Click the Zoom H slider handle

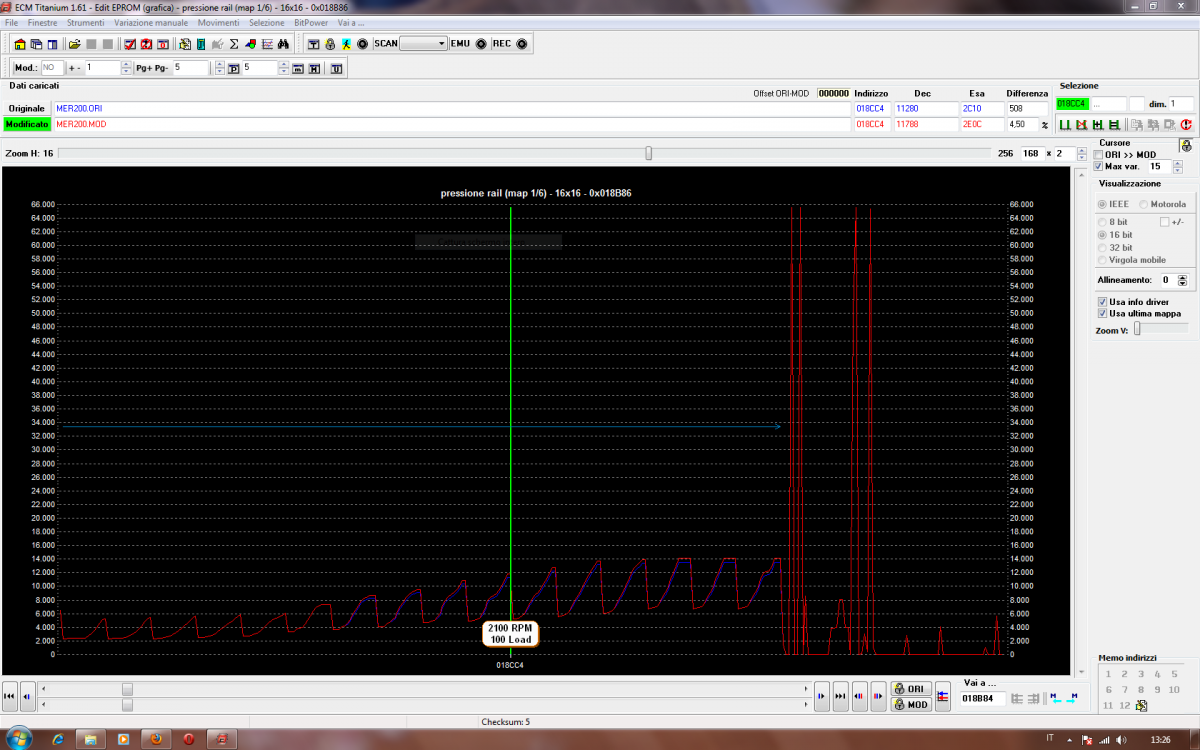click(x=649, y=153)
